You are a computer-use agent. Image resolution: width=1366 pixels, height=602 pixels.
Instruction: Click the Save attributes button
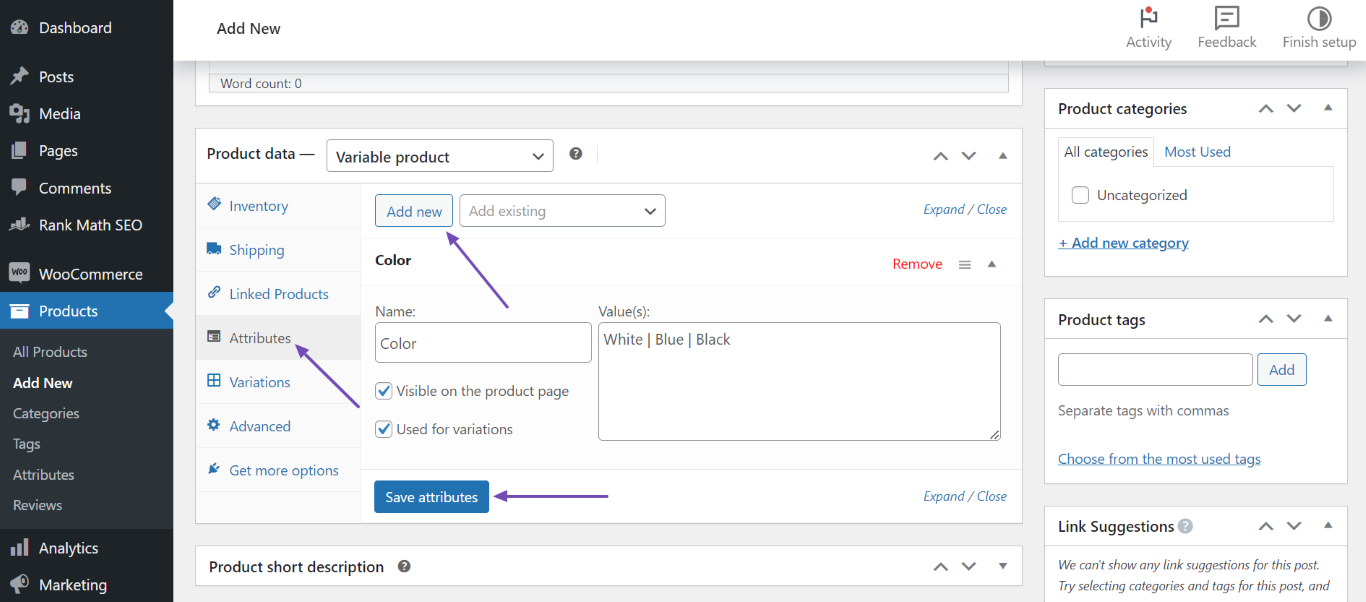(431, 496)
